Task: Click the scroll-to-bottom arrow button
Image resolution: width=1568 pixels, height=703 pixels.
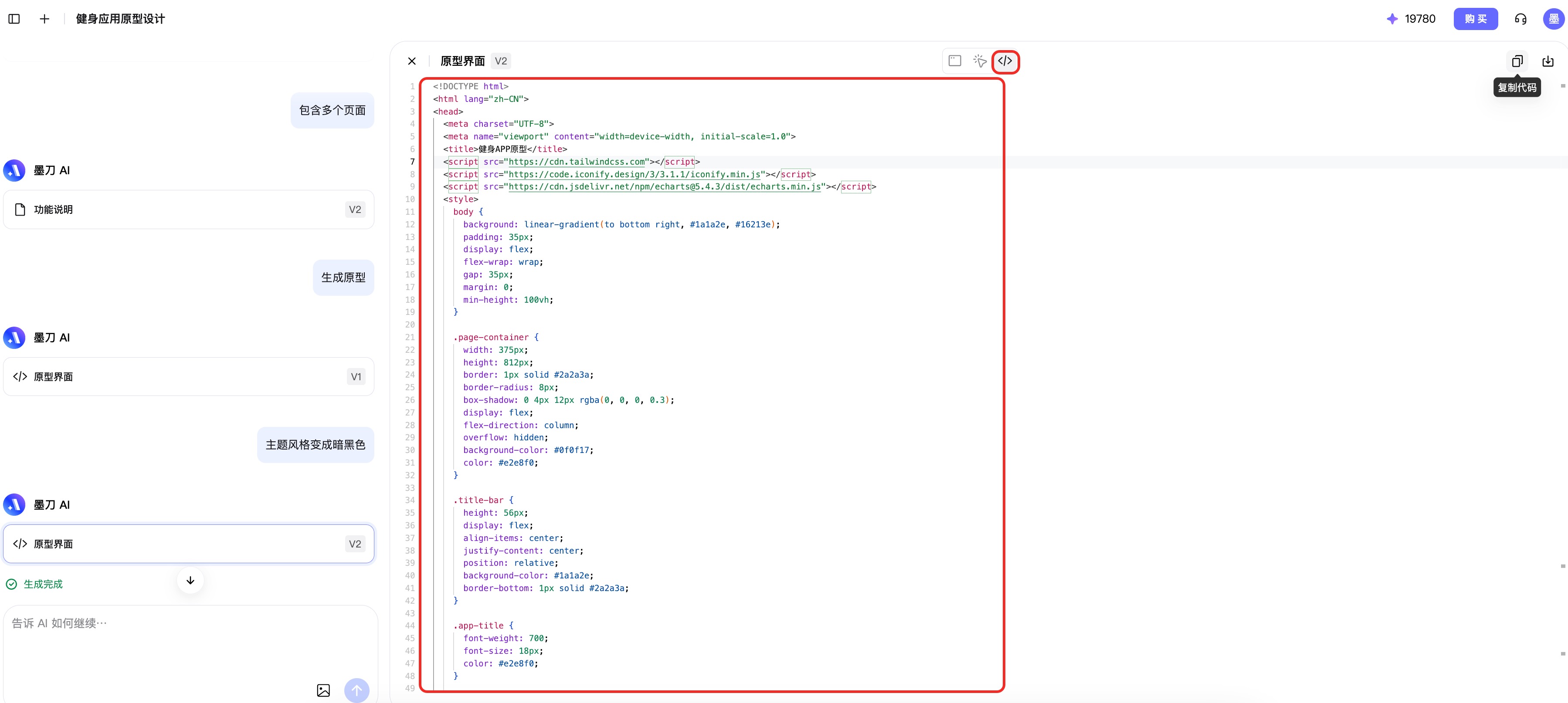Action: tap(190, 581)
